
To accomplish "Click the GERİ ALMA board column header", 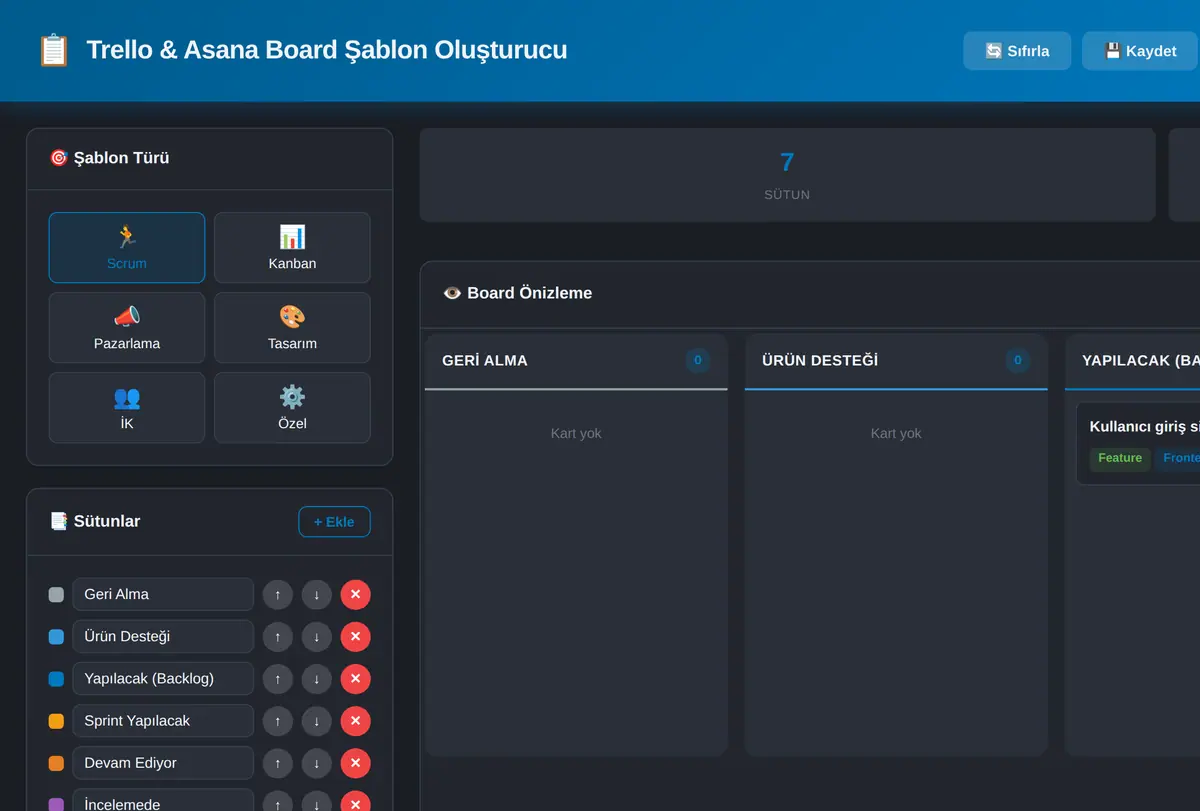I will [576, 361].
